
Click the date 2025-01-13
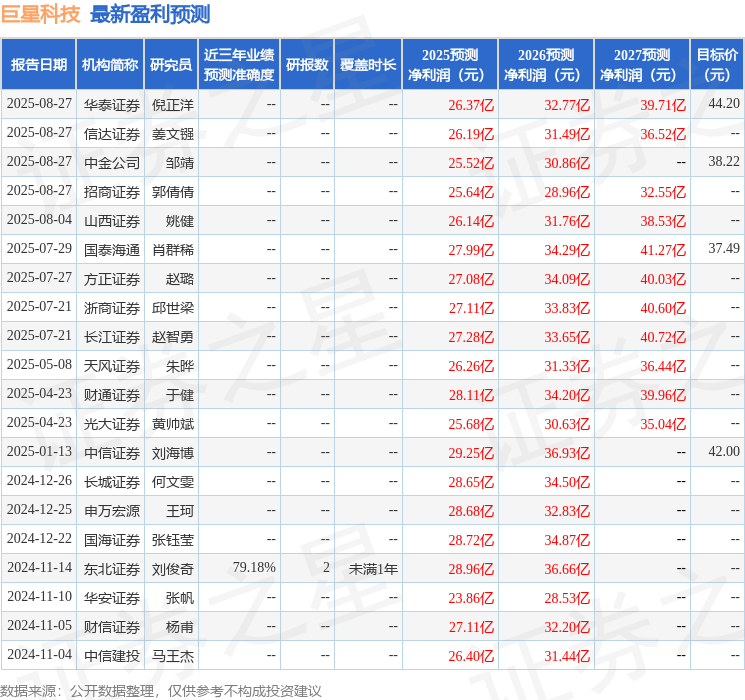pyautogui.click(x=39, y=451)
